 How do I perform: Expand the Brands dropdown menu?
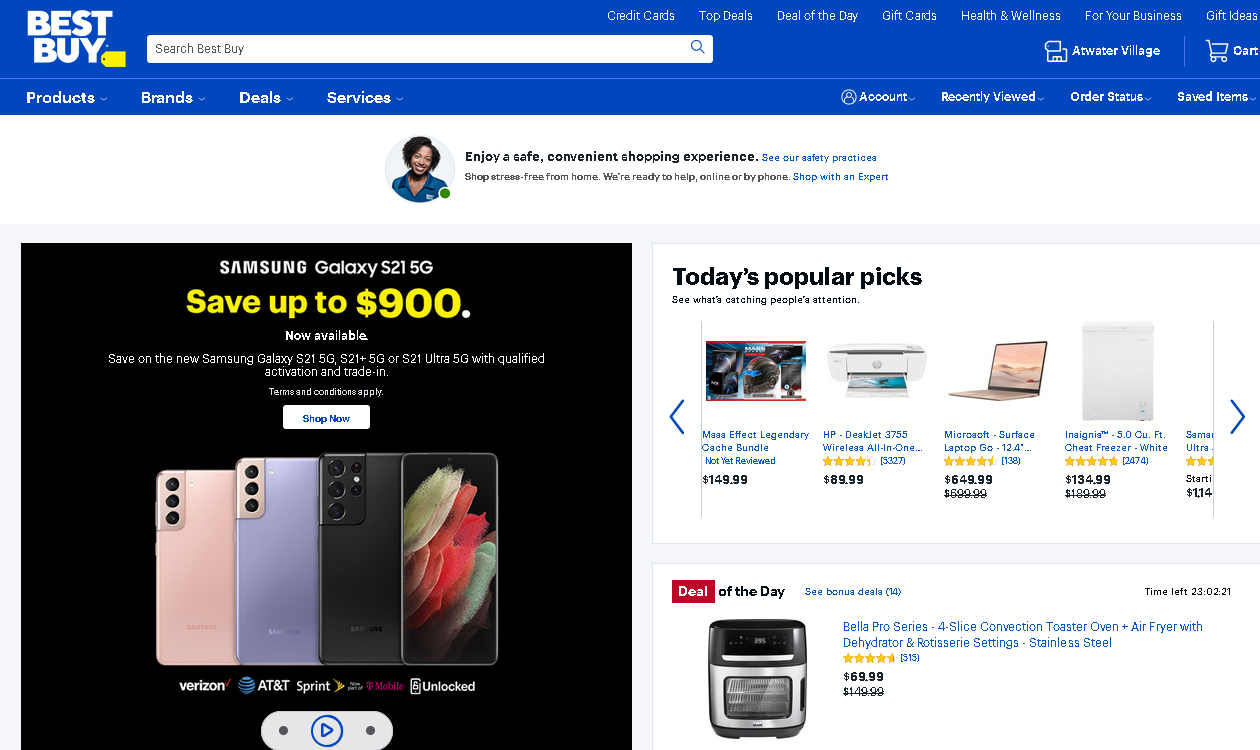pos(173,98)
